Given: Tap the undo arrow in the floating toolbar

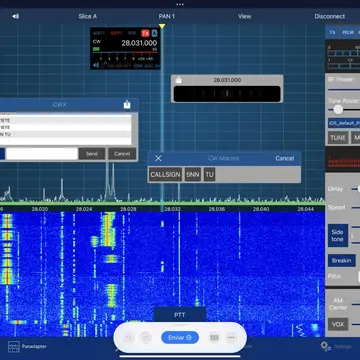Looking at the screenshot, I should pyautogui.click(x=128, y=338).
